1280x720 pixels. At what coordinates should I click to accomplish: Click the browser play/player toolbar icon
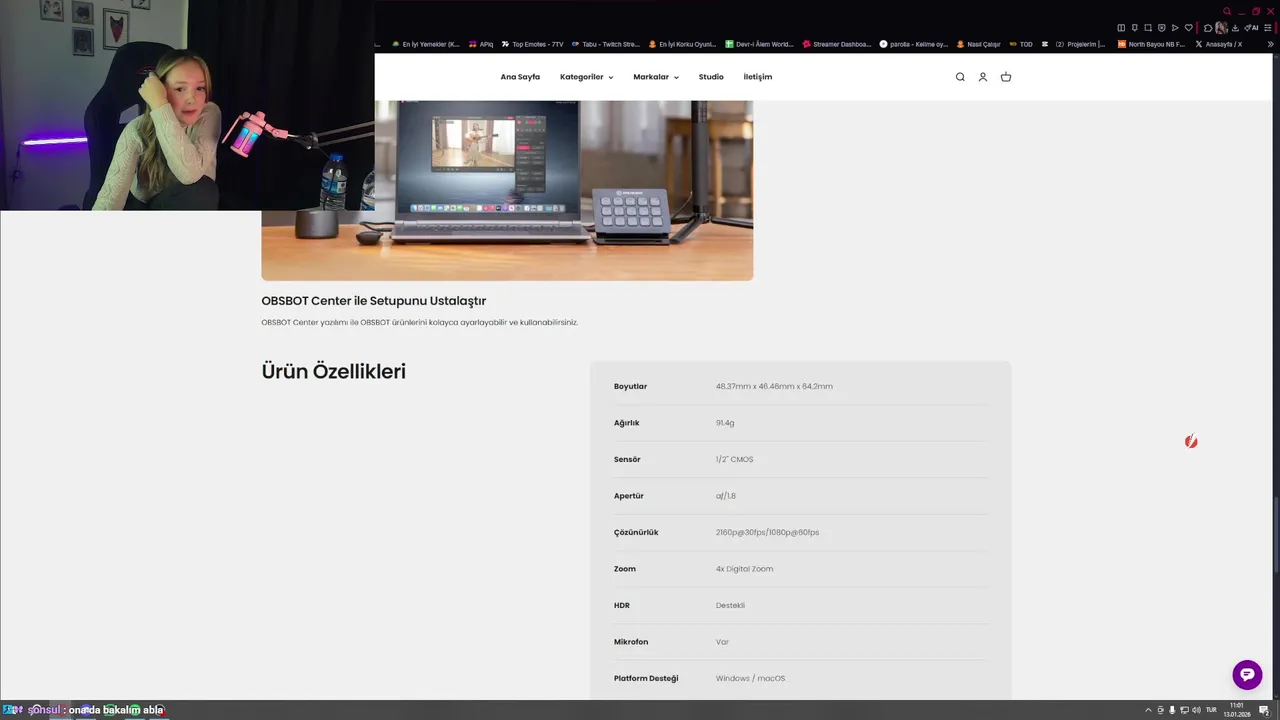tap(1175, 28)
